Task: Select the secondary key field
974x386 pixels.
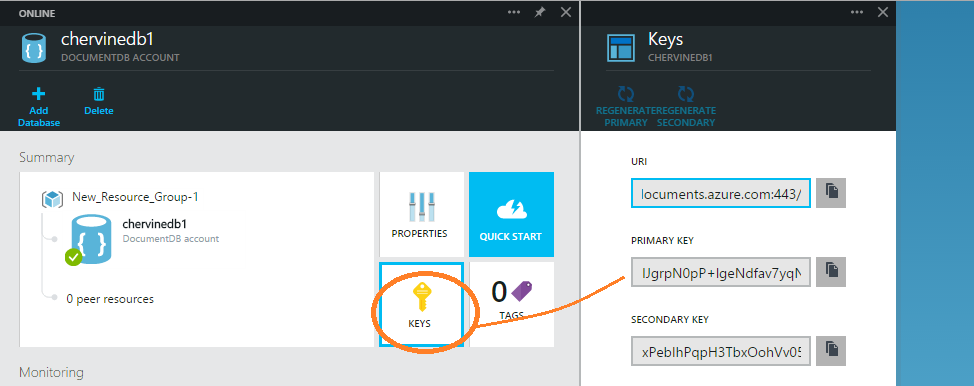Action: pyautogui.click(x=721, y=351)
